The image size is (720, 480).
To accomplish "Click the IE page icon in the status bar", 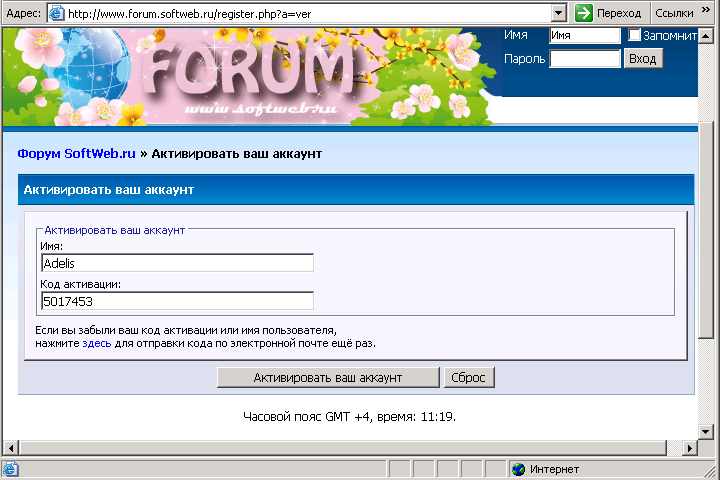I will pos(10,469).
